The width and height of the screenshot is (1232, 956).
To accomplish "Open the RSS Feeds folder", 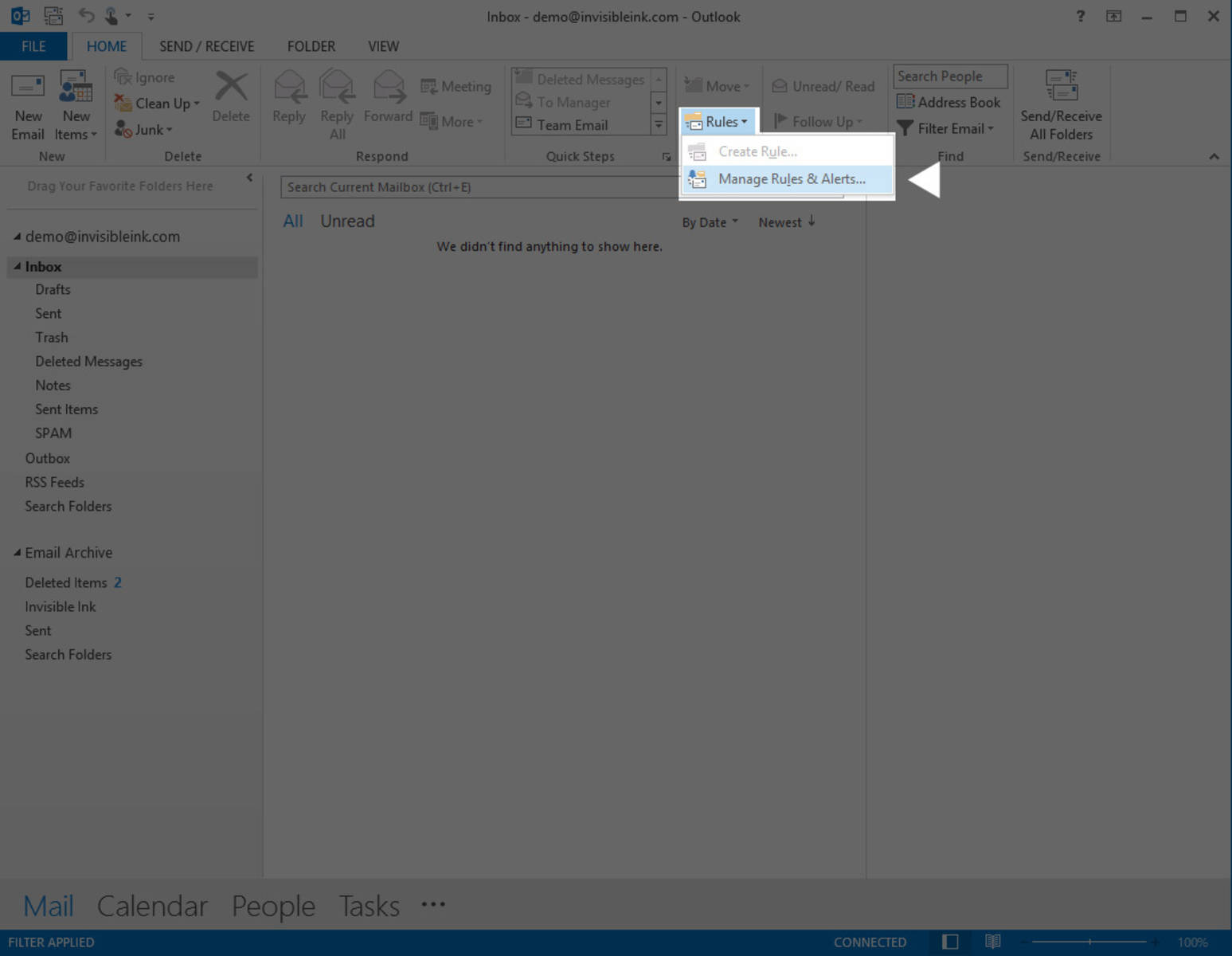I will pos(54,483).
